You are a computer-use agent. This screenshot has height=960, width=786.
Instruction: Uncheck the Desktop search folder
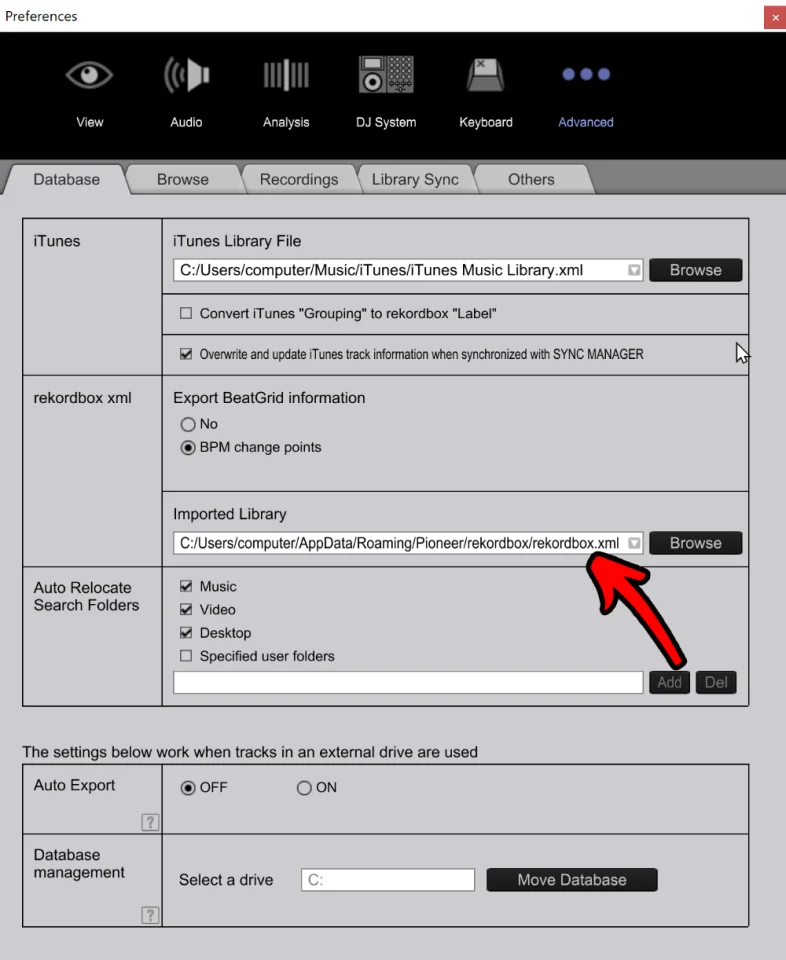point(186,633)
